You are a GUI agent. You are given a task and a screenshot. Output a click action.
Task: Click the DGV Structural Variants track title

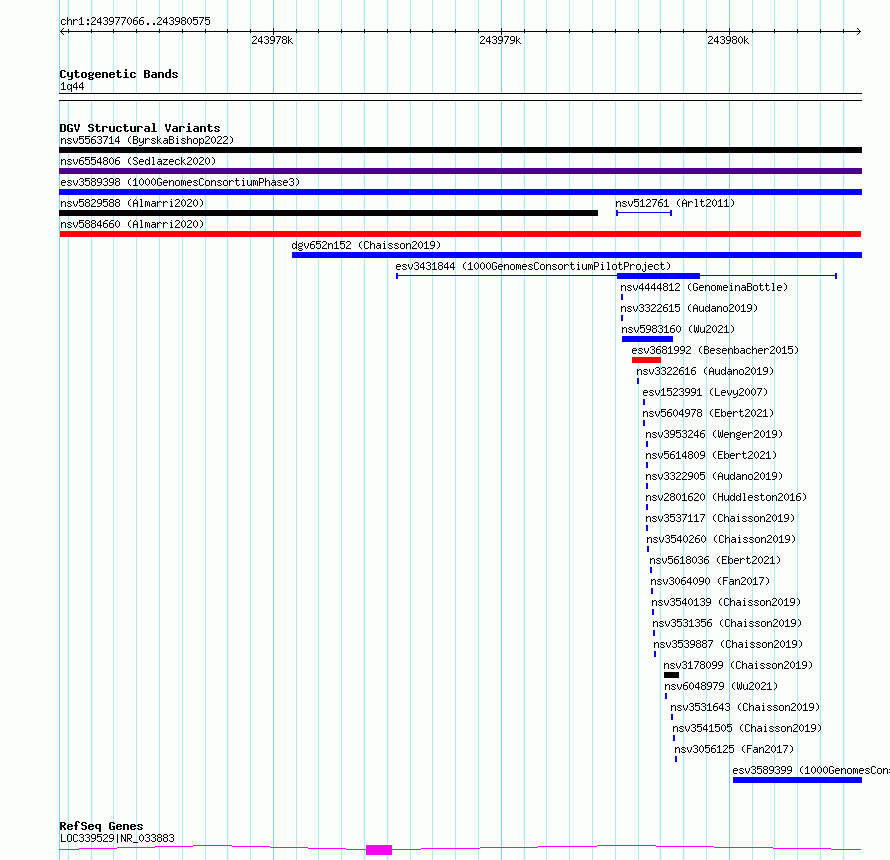pos(140,128)
